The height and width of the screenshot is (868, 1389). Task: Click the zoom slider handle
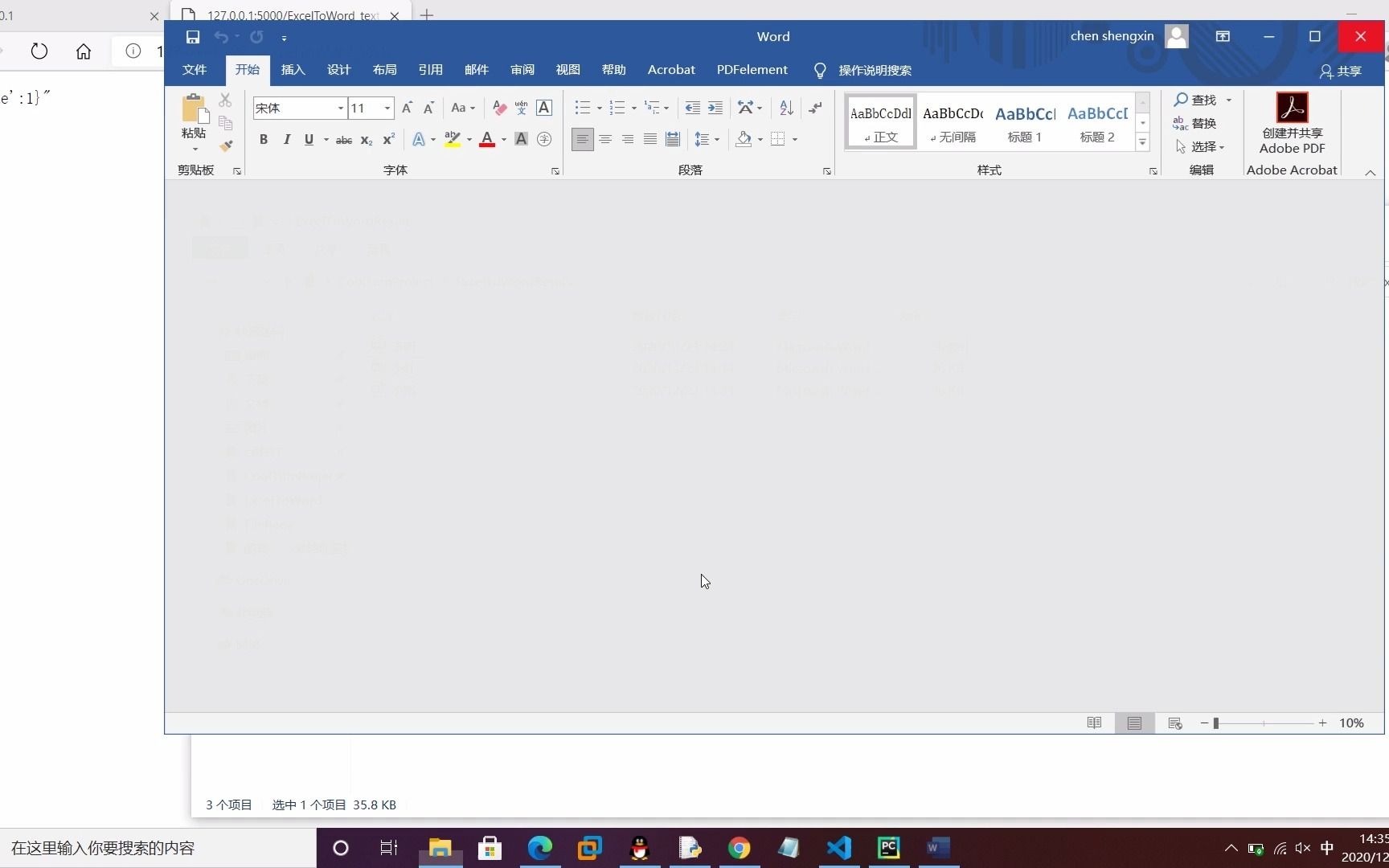pyautogui.click(x=1216, y=723)
